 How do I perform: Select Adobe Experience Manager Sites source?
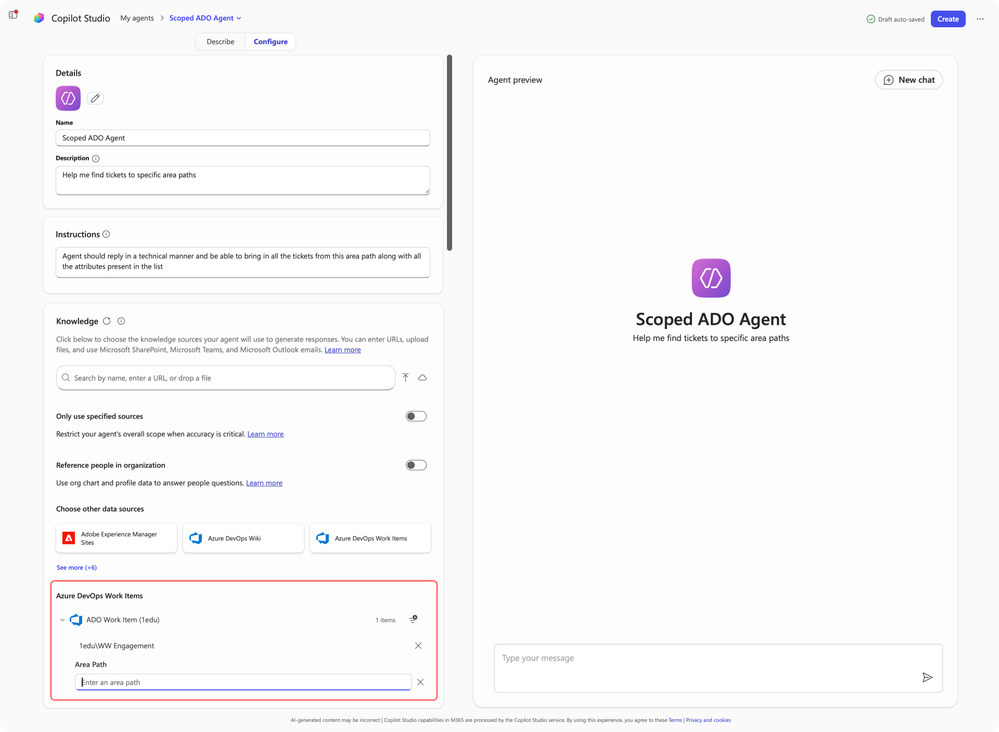117,538
